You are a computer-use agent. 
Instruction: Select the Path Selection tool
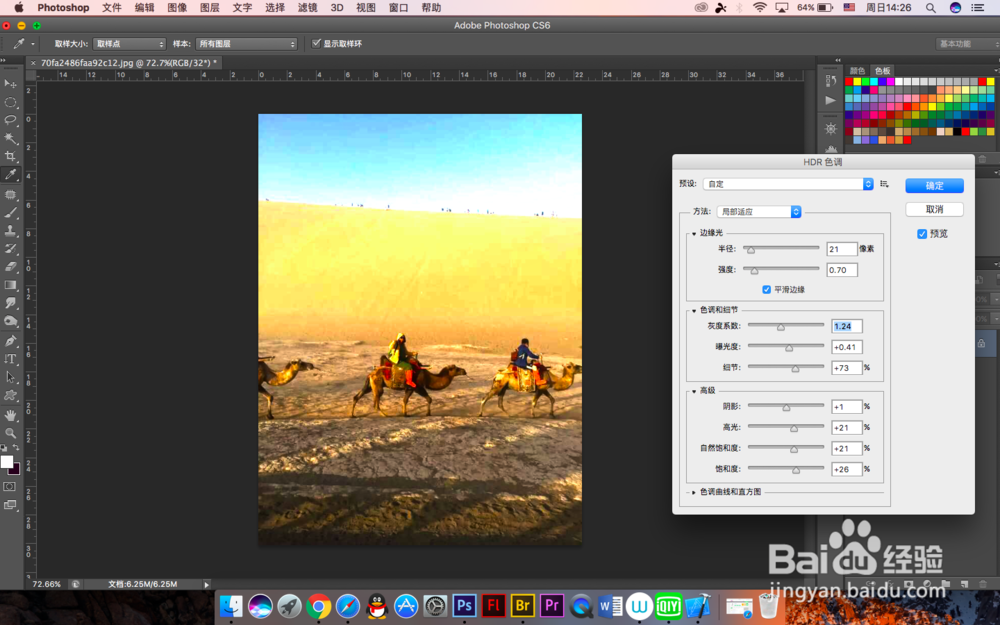[10, 377]
